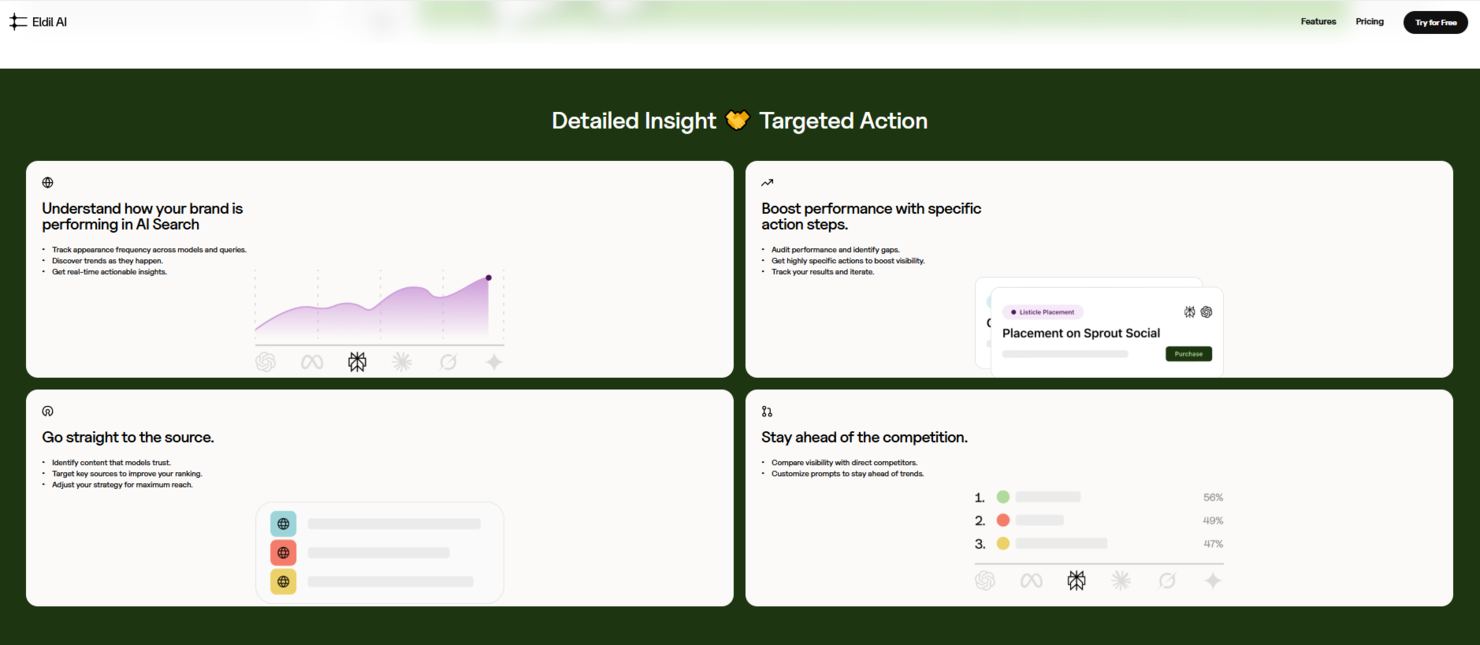Open the Features menu item
Viewport: 1480px width, 645px height.
(1318, 21)
